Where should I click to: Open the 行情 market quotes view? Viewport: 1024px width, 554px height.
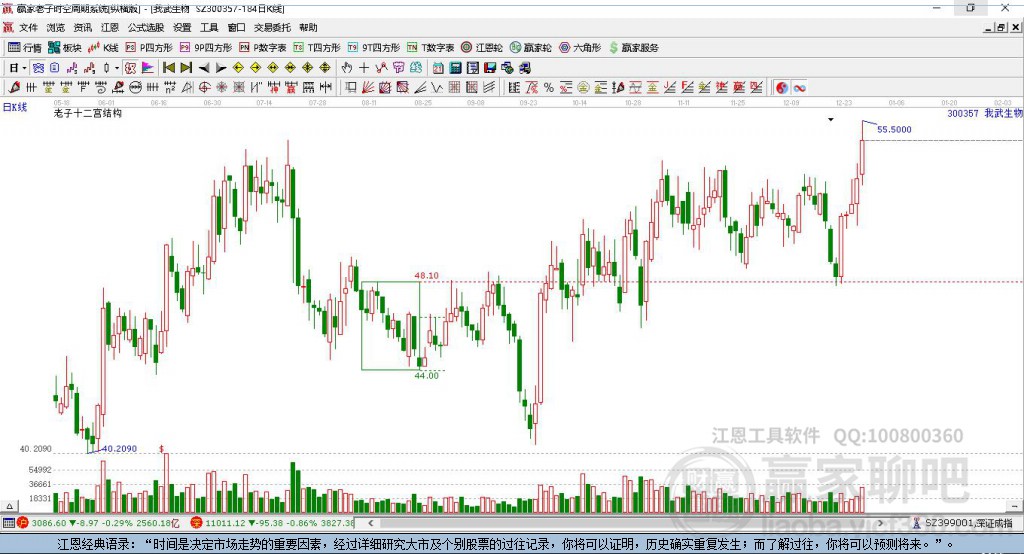[24, 48]
